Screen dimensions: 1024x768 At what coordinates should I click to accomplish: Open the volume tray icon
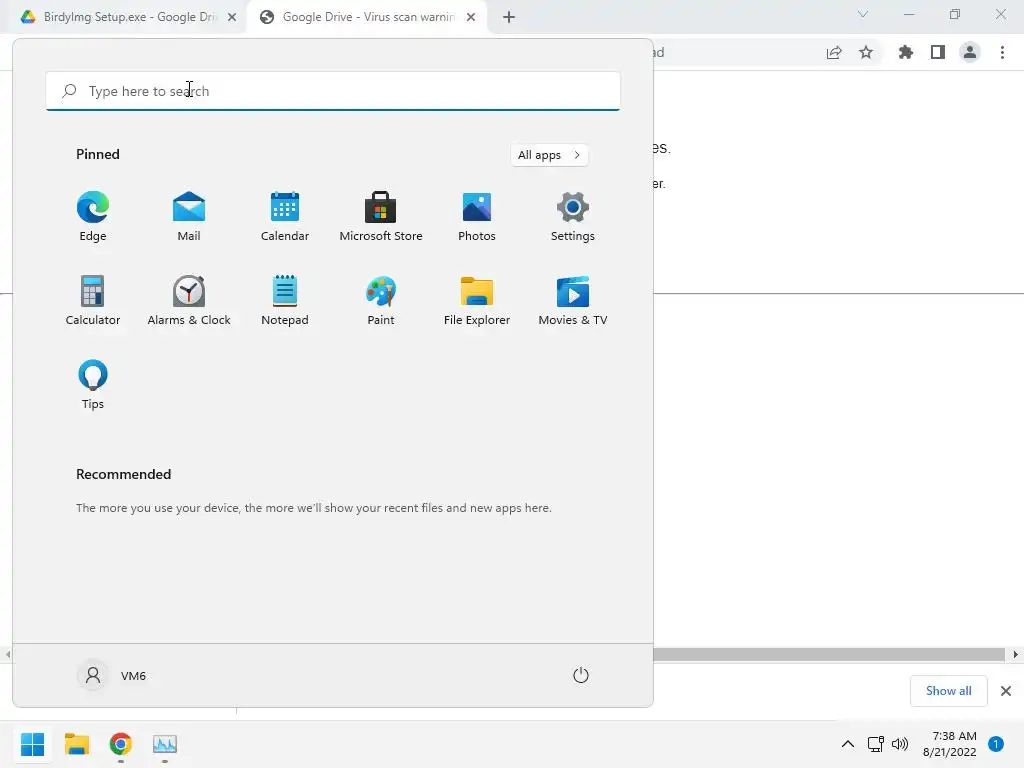[x=900, y=744]
